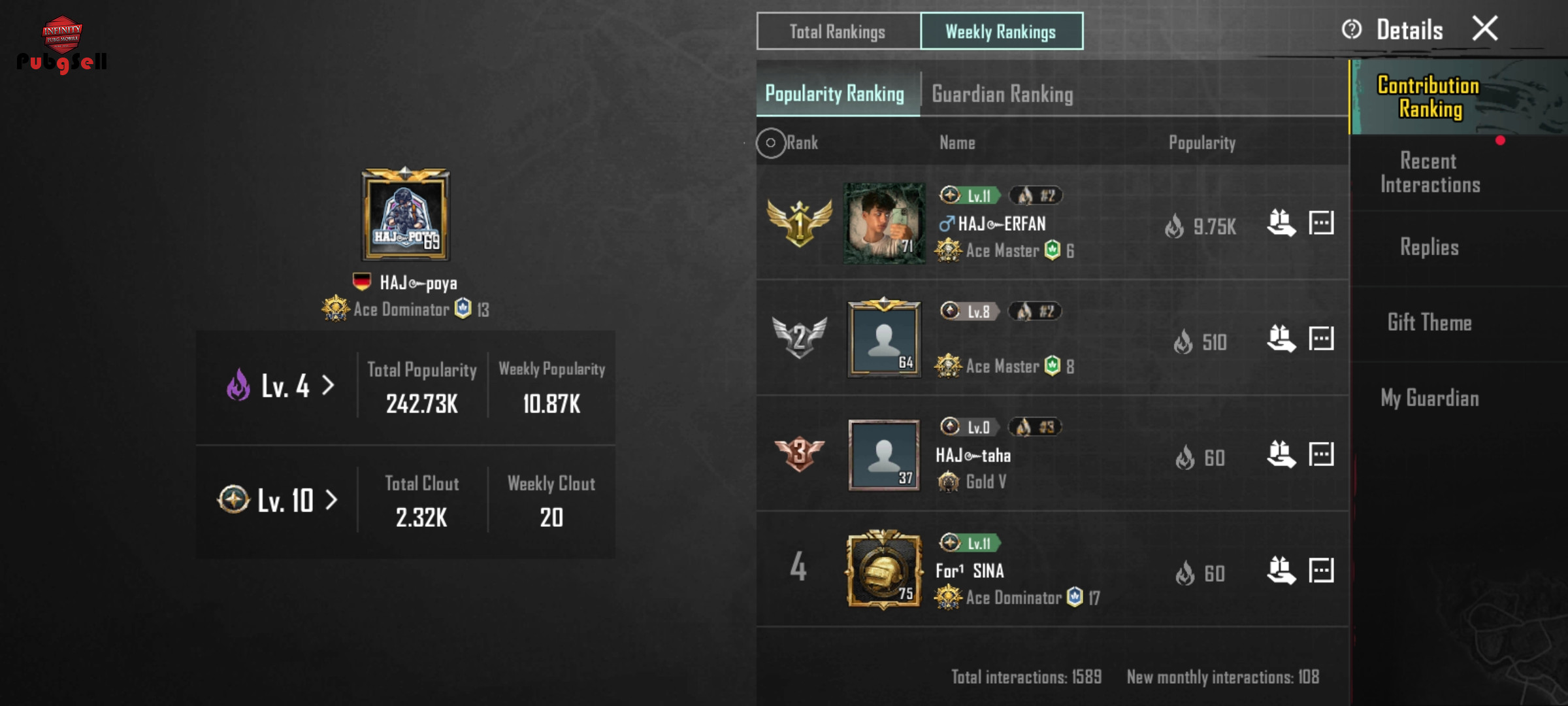
Task: Open Recent Interactions in the sidebar
Action: pos(1429,173)
